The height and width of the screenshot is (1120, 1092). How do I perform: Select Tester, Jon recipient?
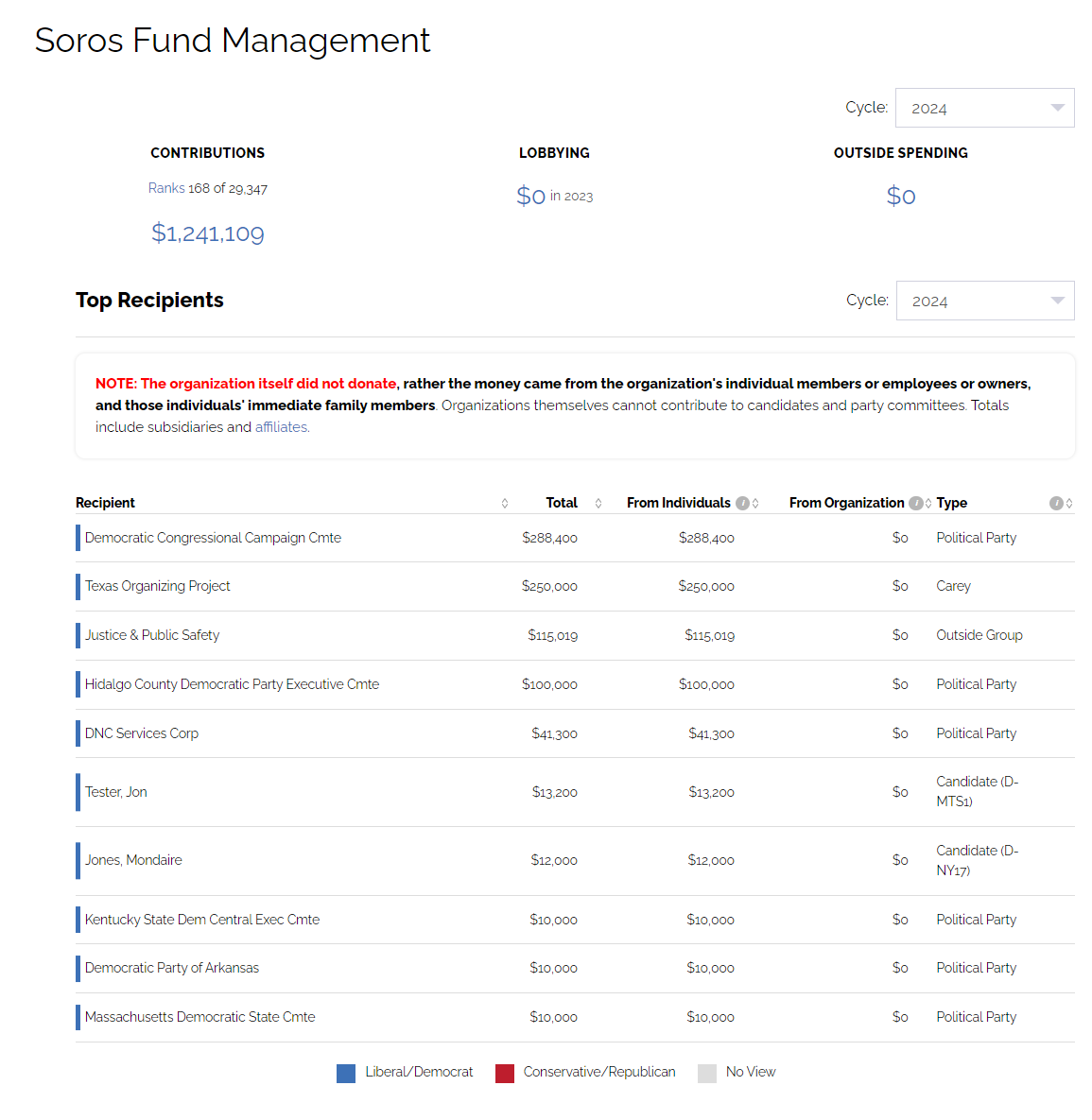tap(115, 792)
